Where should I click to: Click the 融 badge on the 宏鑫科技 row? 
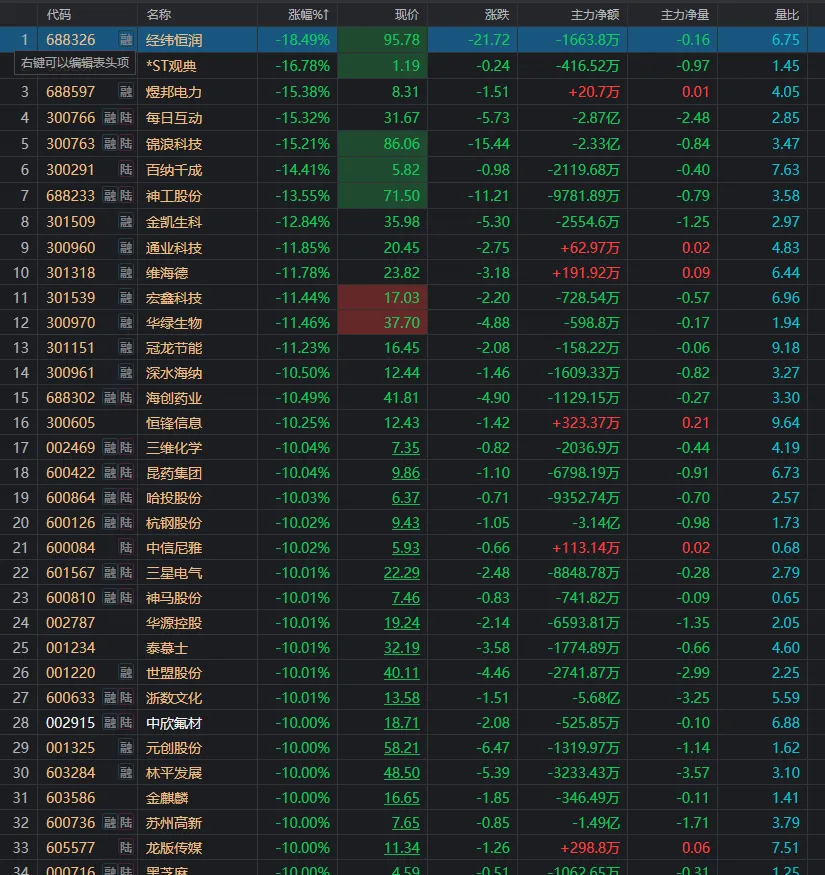coord(126,298)
